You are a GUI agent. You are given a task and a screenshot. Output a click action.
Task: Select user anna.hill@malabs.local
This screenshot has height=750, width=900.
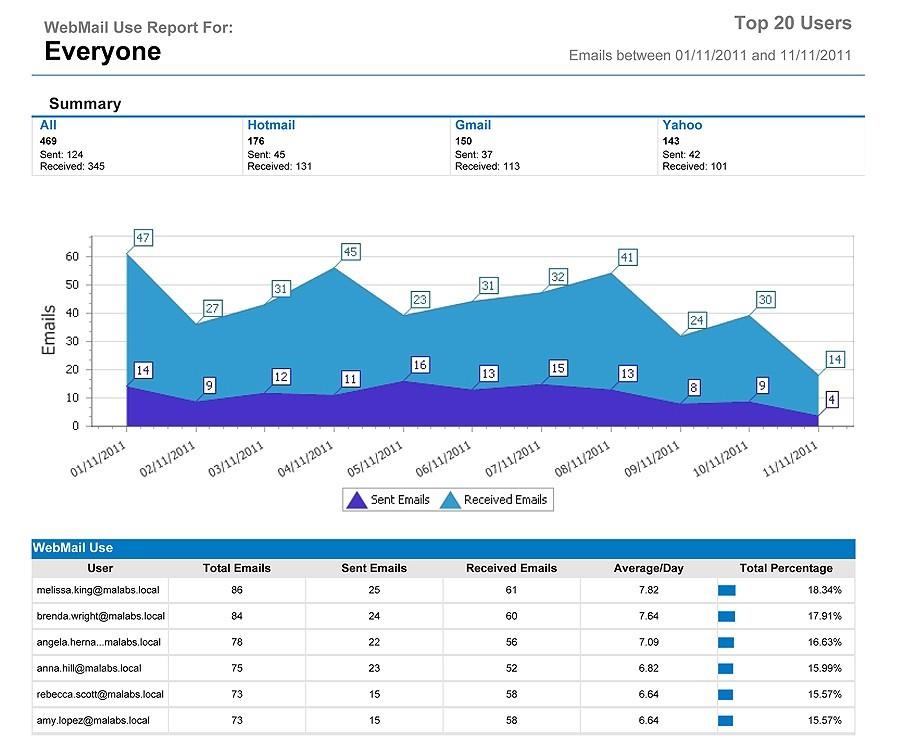pos(89,669)
